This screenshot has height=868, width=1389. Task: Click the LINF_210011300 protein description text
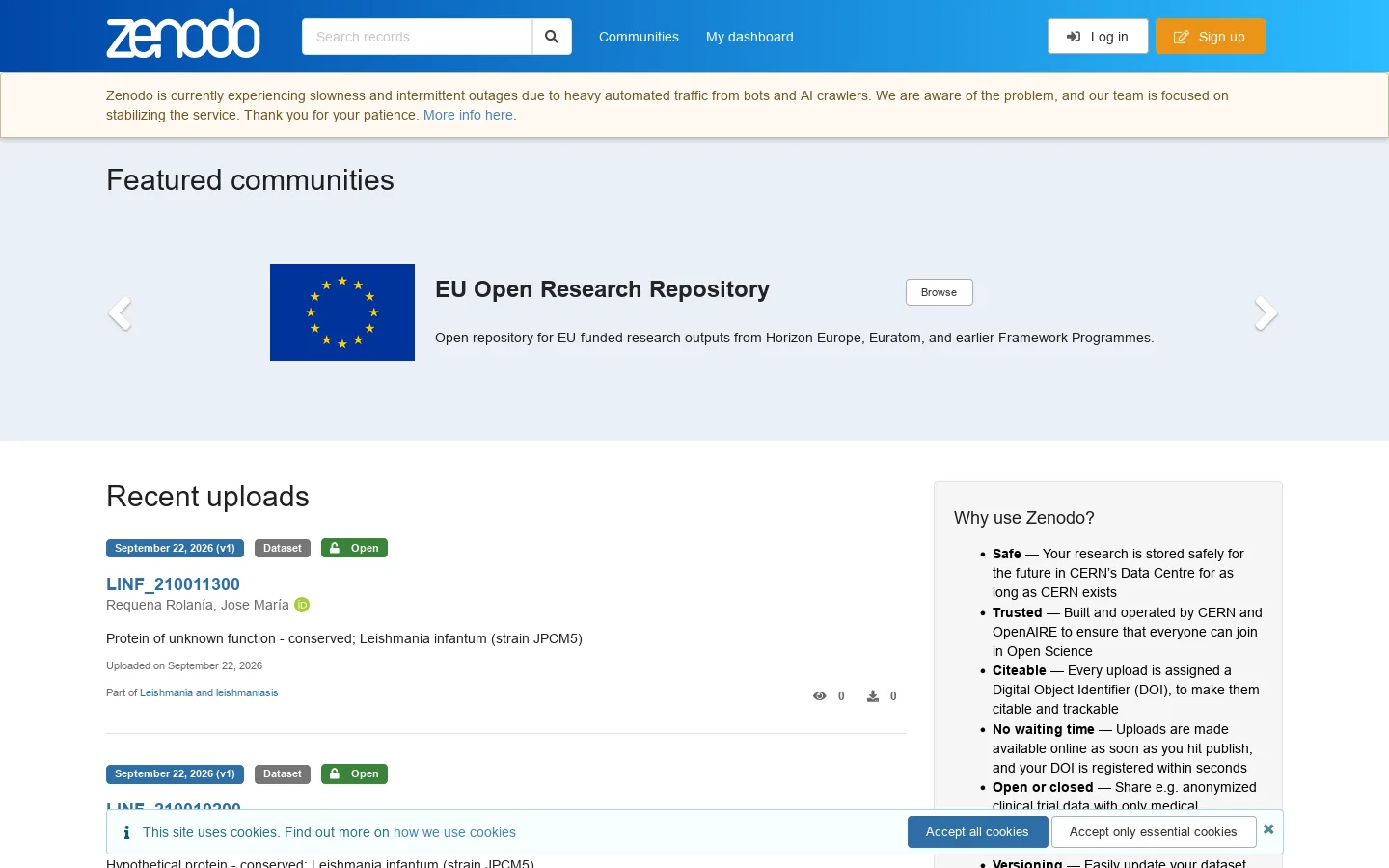tap(344, 638)
